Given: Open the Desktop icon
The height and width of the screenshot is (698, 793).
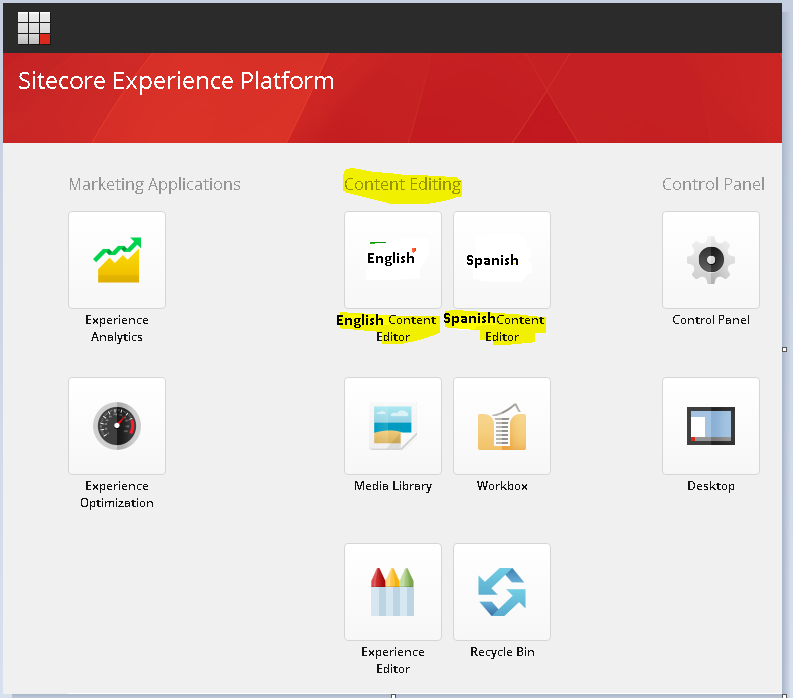Looking at the screenshot, I should click(x=711, y=426).
